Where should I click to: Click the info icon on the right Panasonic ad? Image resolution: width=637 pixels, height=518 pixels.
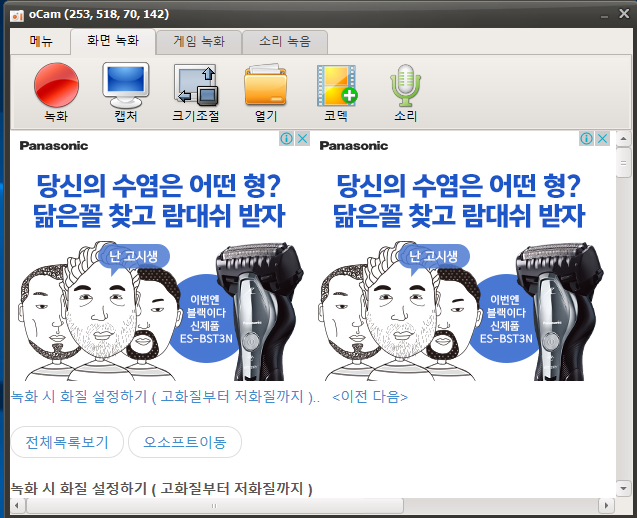pyautogui.click(x=586, y=139)
